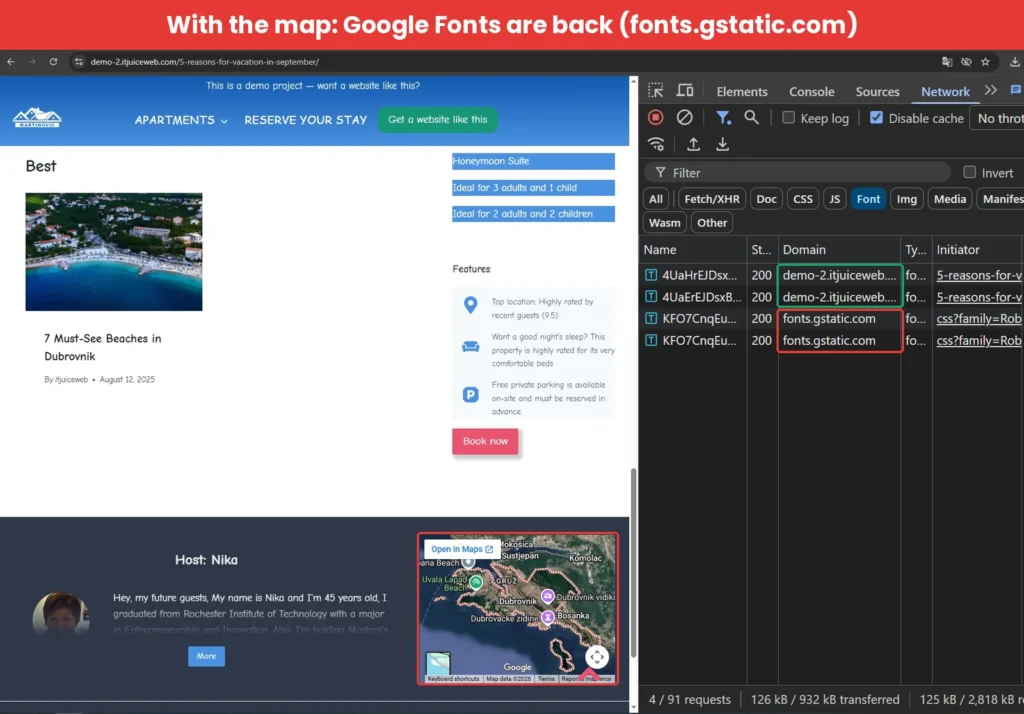Image resolution: width=1024 pixels, height=714 pixels.
Task: Filter requests by Wasm type
Action: pyautogui.click(x=664, y=223)
